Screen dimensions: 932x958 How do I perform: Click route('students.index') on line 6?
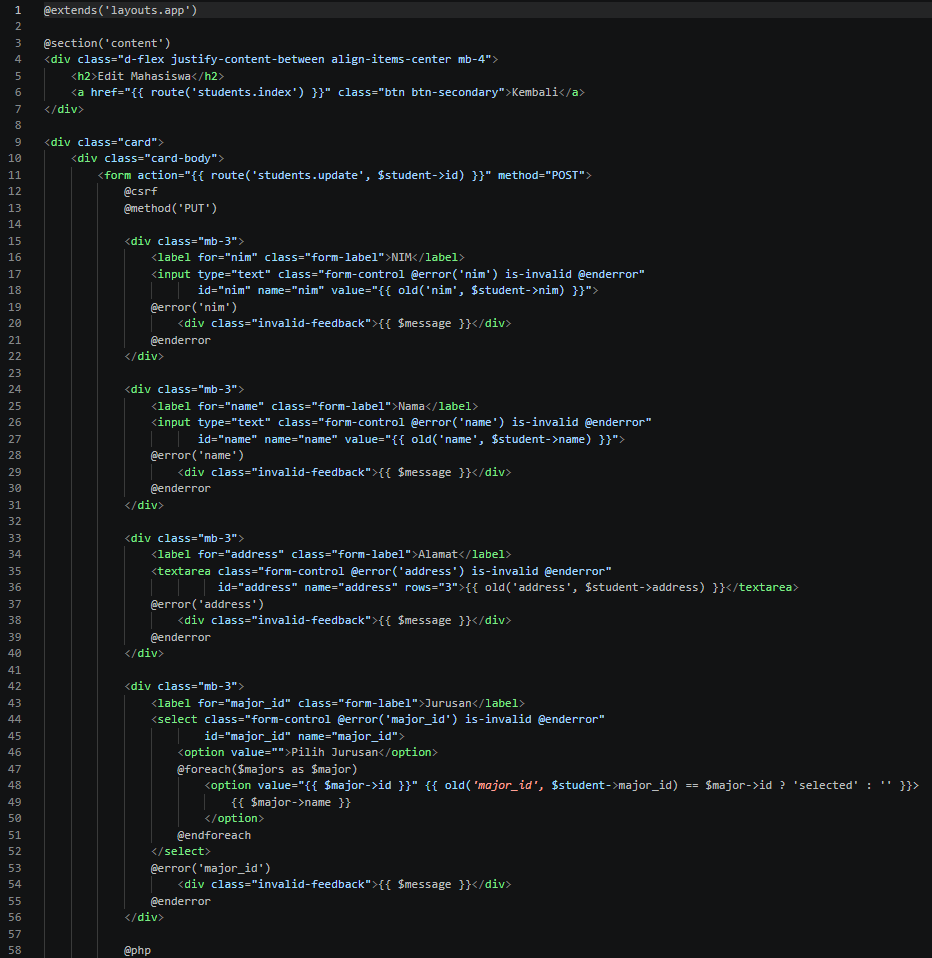228,92
